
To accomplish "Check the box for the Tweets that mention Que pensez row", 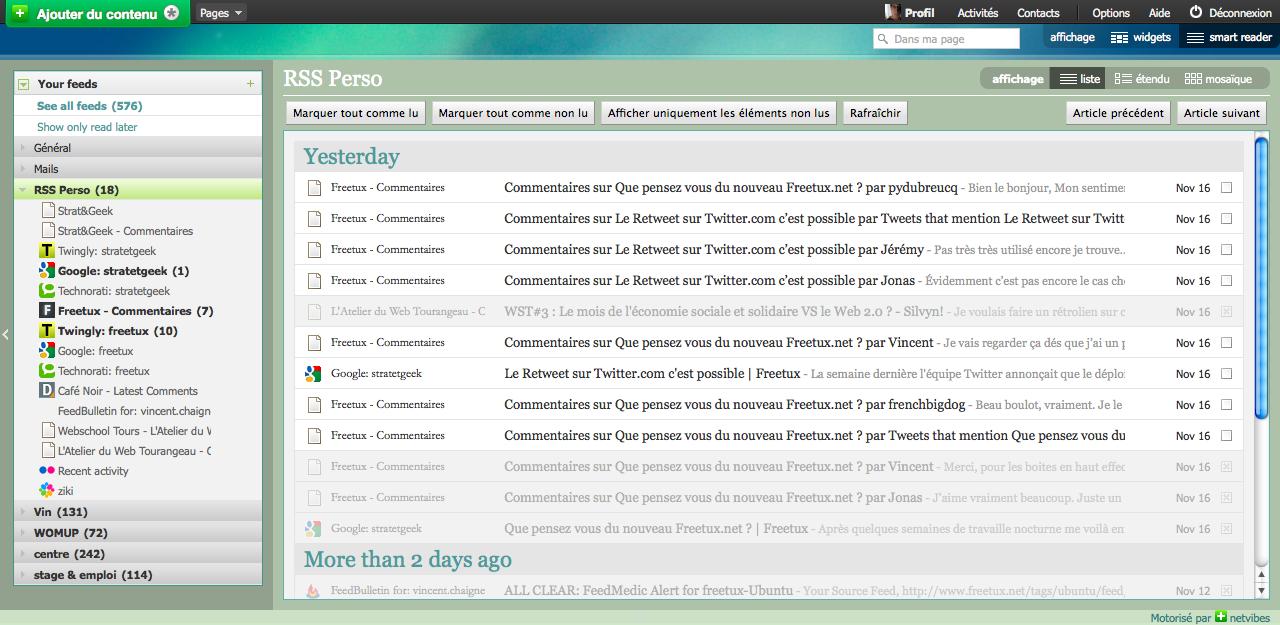I will 1226,436.
